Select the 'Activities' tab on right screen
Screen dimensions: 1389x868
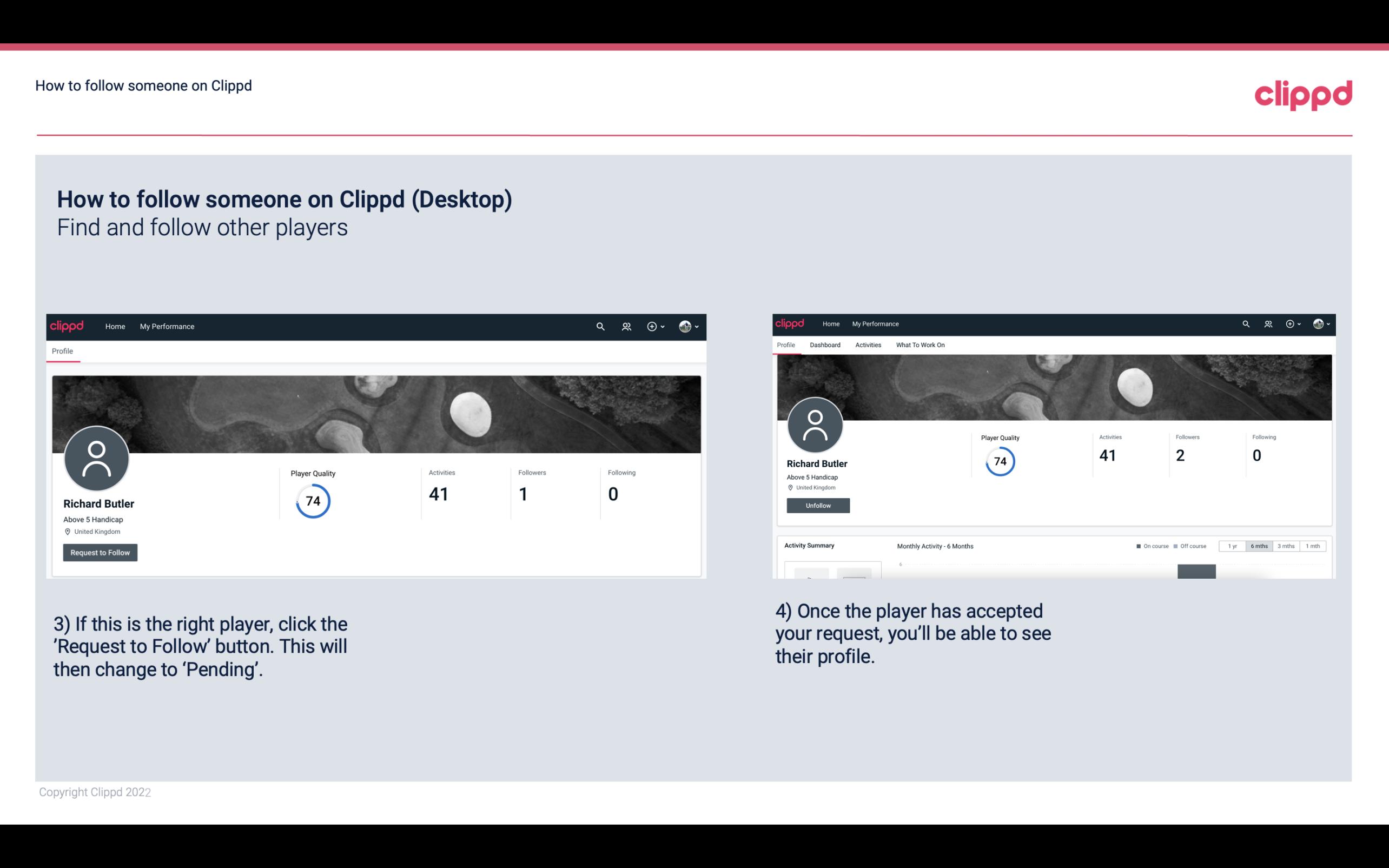pos(867,345)
